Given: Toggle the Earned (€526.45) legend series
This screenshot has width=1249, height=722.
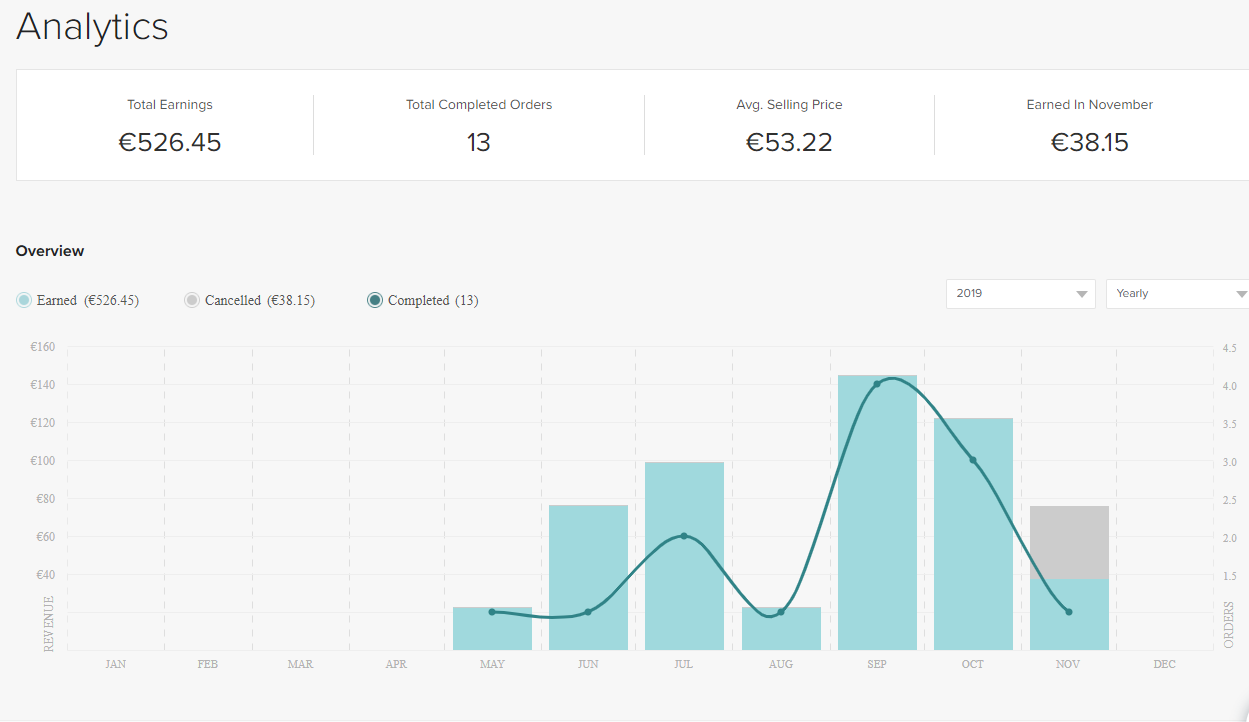Looking at the screenshot, I should (x=78, y=300).
